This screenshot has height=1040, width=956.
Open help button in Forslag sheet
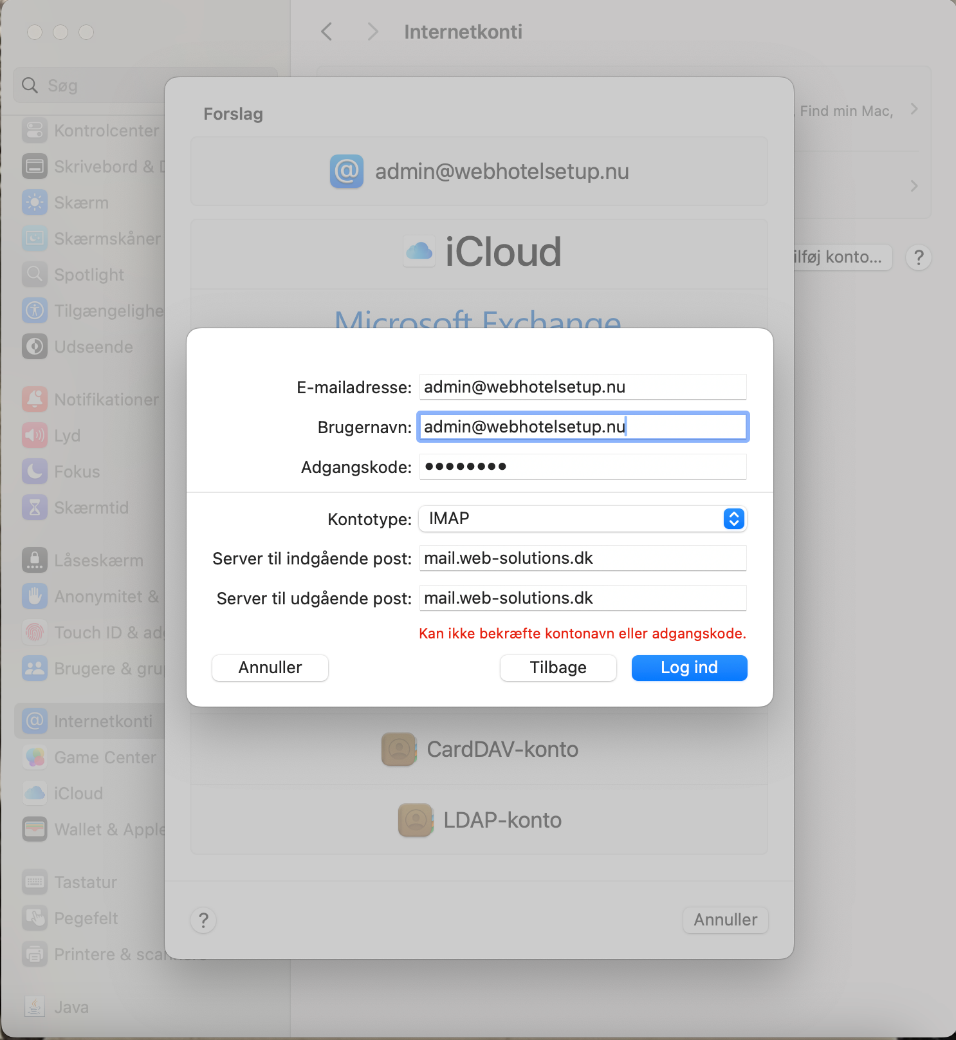[204, 920]
